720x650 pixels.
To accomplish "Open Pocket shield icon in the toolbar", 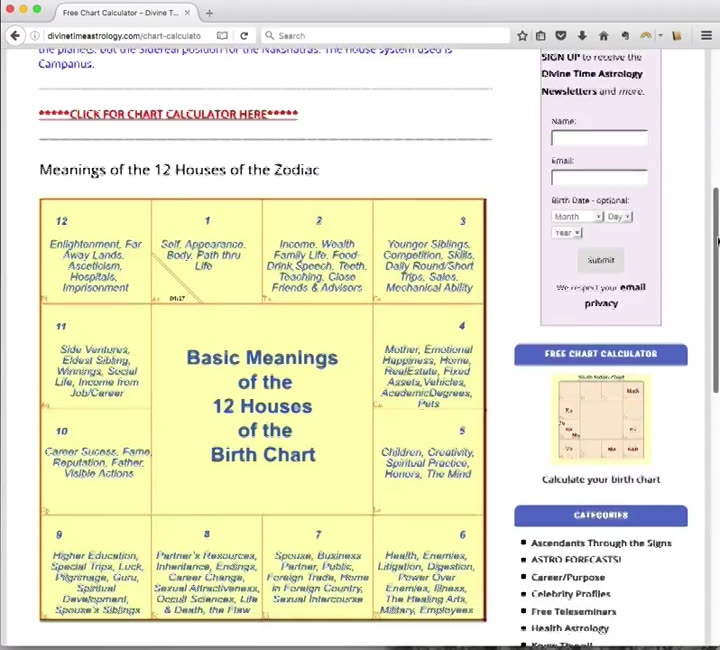I will 561,35.
